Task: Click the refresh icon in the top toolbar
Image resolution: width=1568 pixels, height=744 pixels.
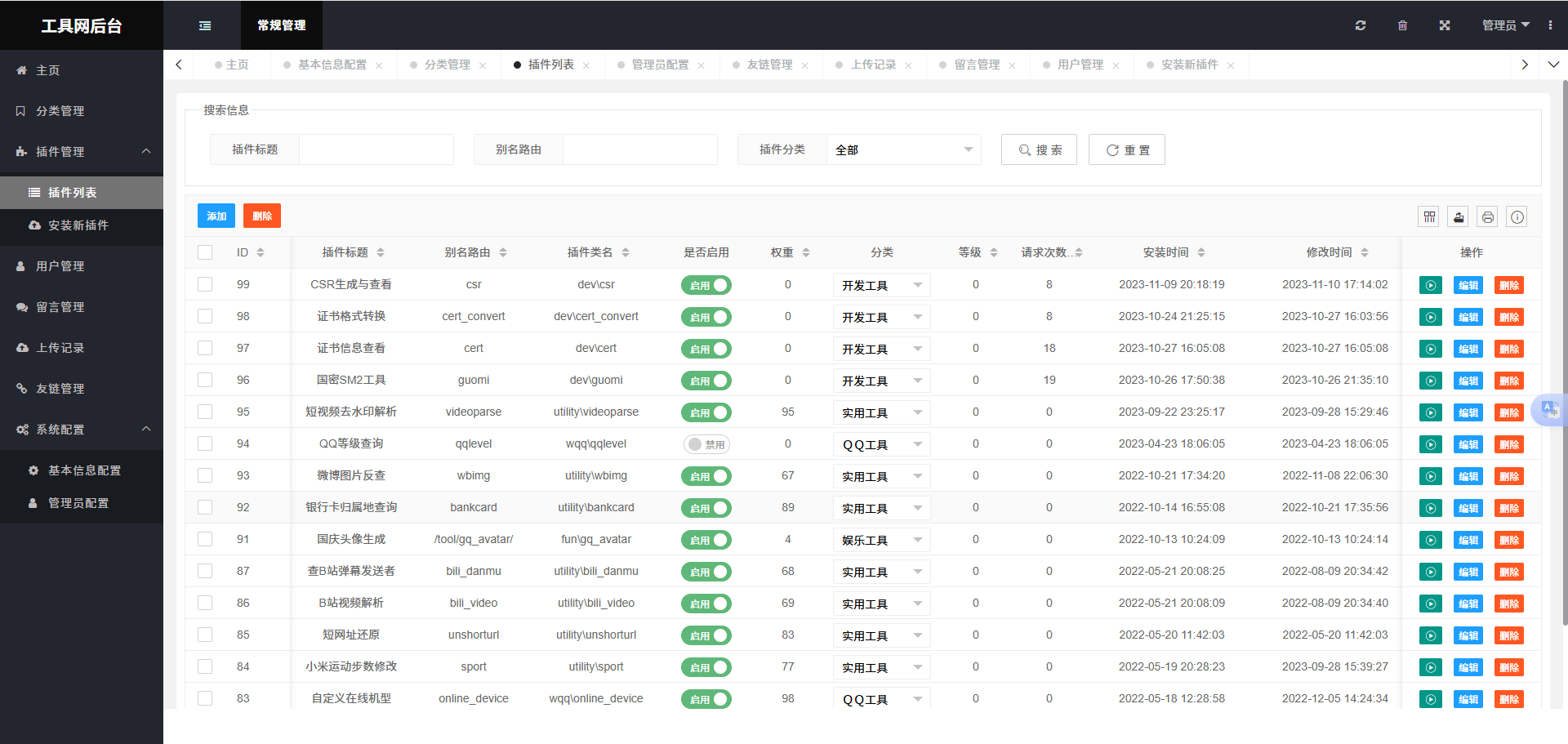Action: pyautogui.click(x=1360, y=25)
